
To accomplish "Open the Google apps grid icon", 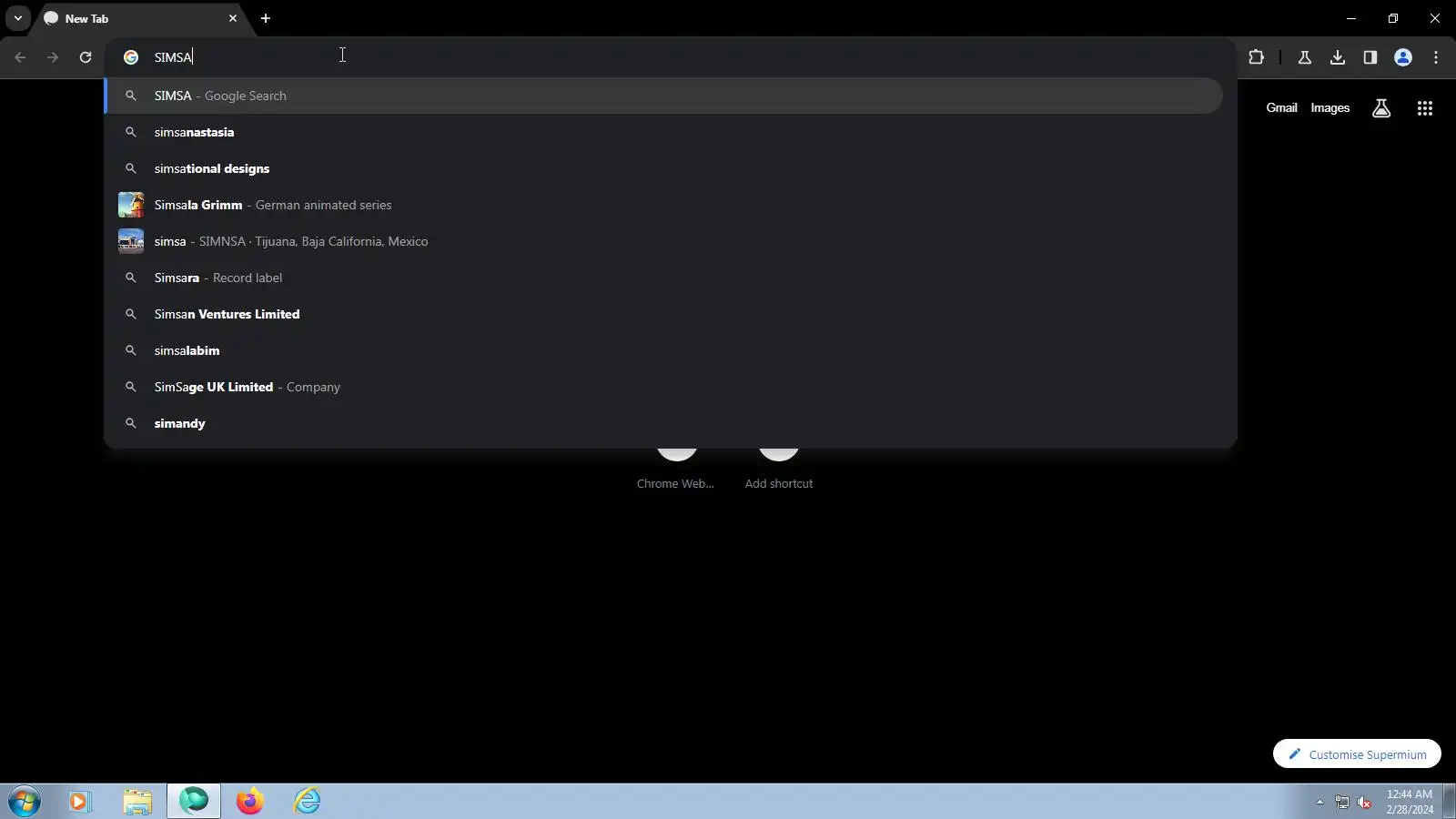I will (1425, 108).
